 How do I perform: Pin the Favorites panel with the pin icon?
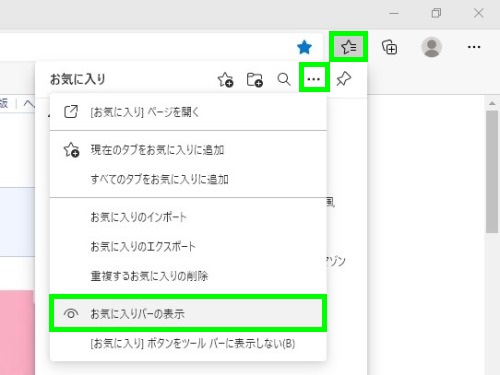click(x=344, y=79)
